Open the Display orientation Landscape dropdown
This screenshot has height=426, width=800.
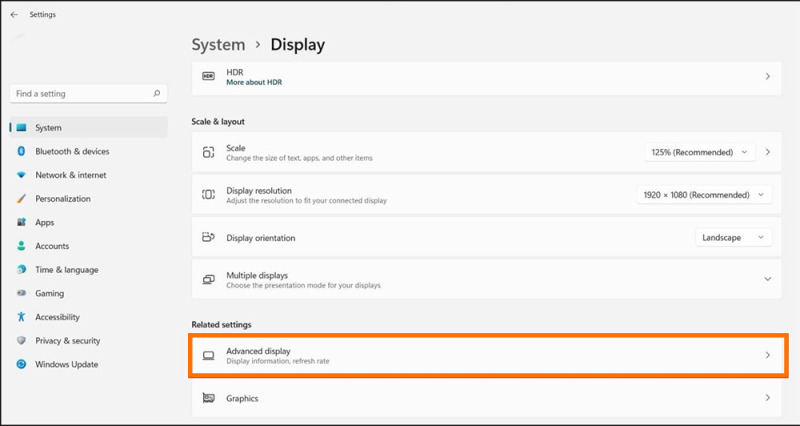[733, 238]
